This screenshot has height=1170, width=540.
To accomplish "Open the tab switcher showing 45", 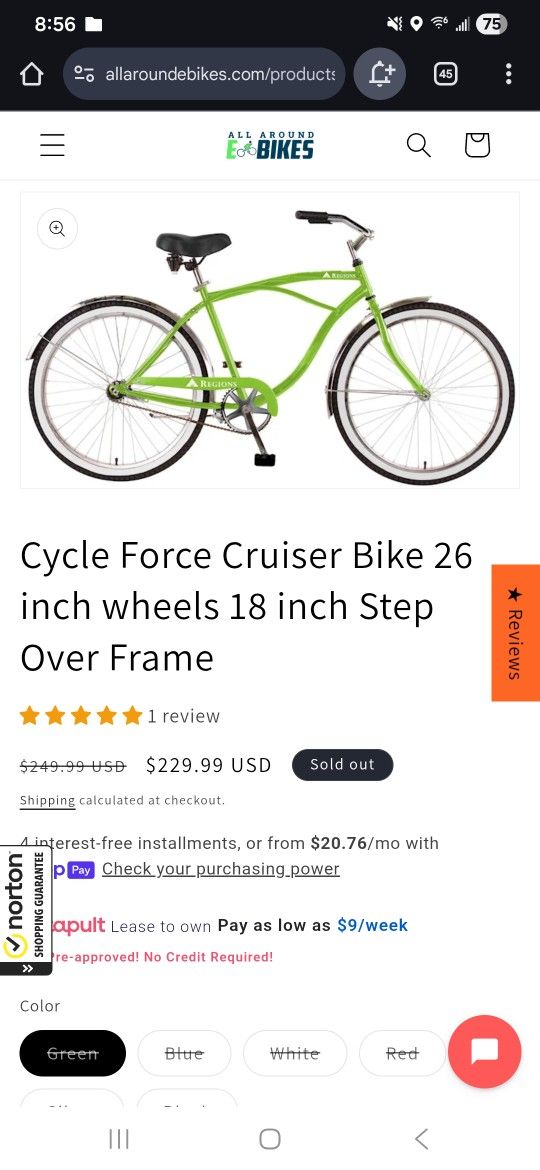I will 445,74.
